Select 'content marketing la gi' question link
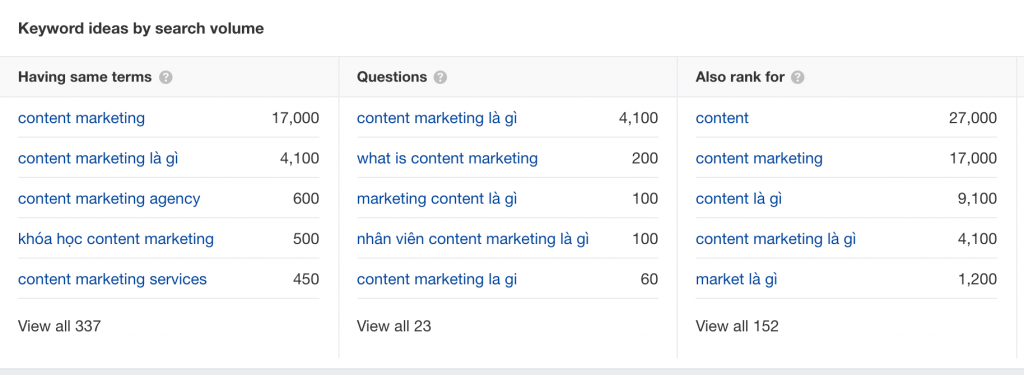Image resolution: width=1024 pixels, height=375 pixels. (x=437, y=280)
